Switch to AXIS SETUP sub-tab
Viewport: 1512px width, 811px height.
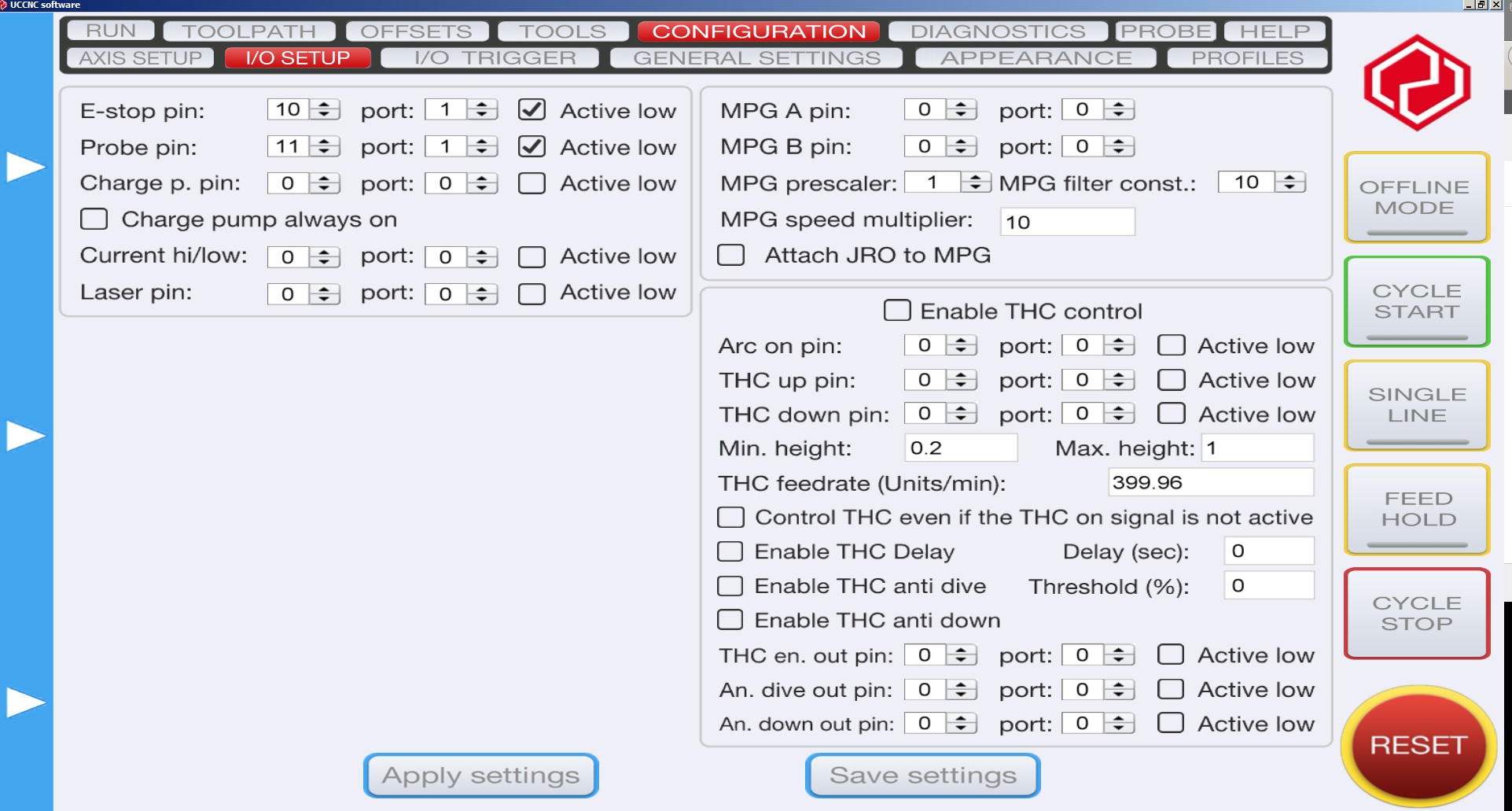coord(140,58)
